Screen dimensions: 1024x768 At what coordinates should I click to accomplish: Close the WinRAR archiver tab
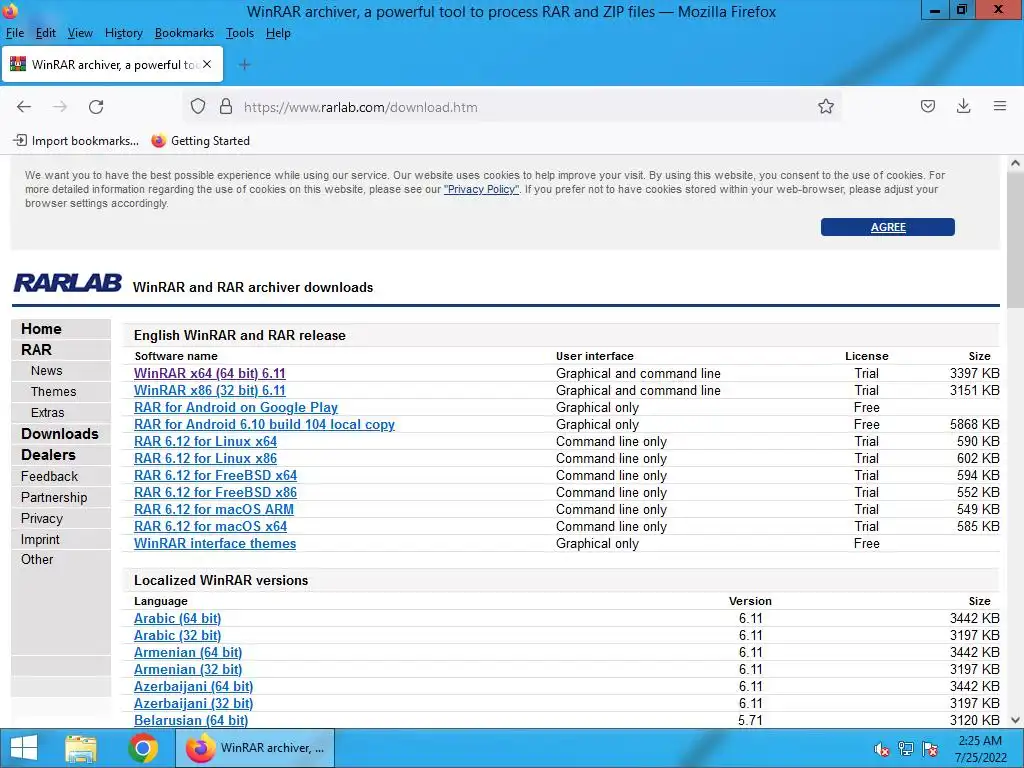pos(207,64)
